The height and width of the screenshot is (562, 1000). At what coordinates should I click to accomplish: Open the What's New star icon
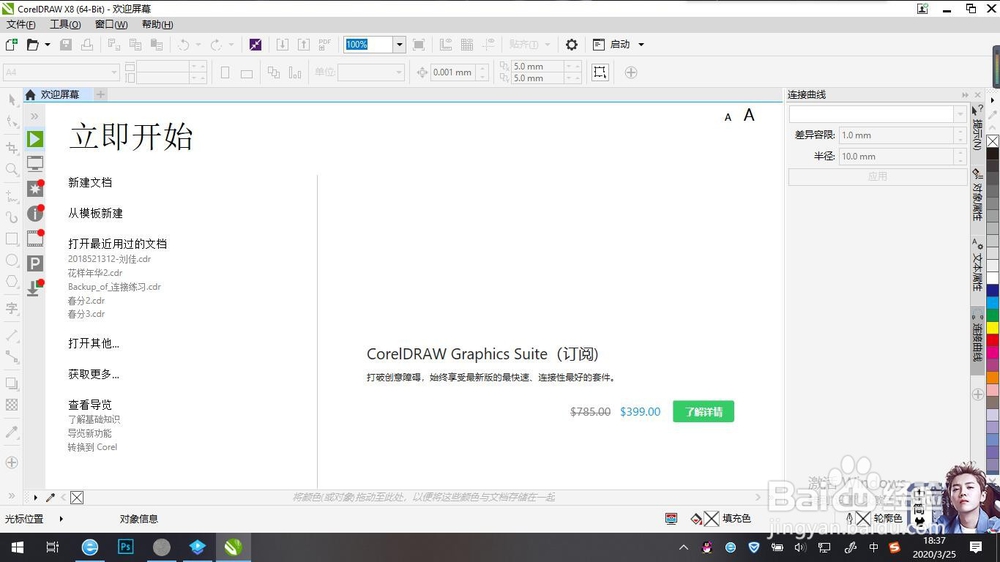coord(35,189)
